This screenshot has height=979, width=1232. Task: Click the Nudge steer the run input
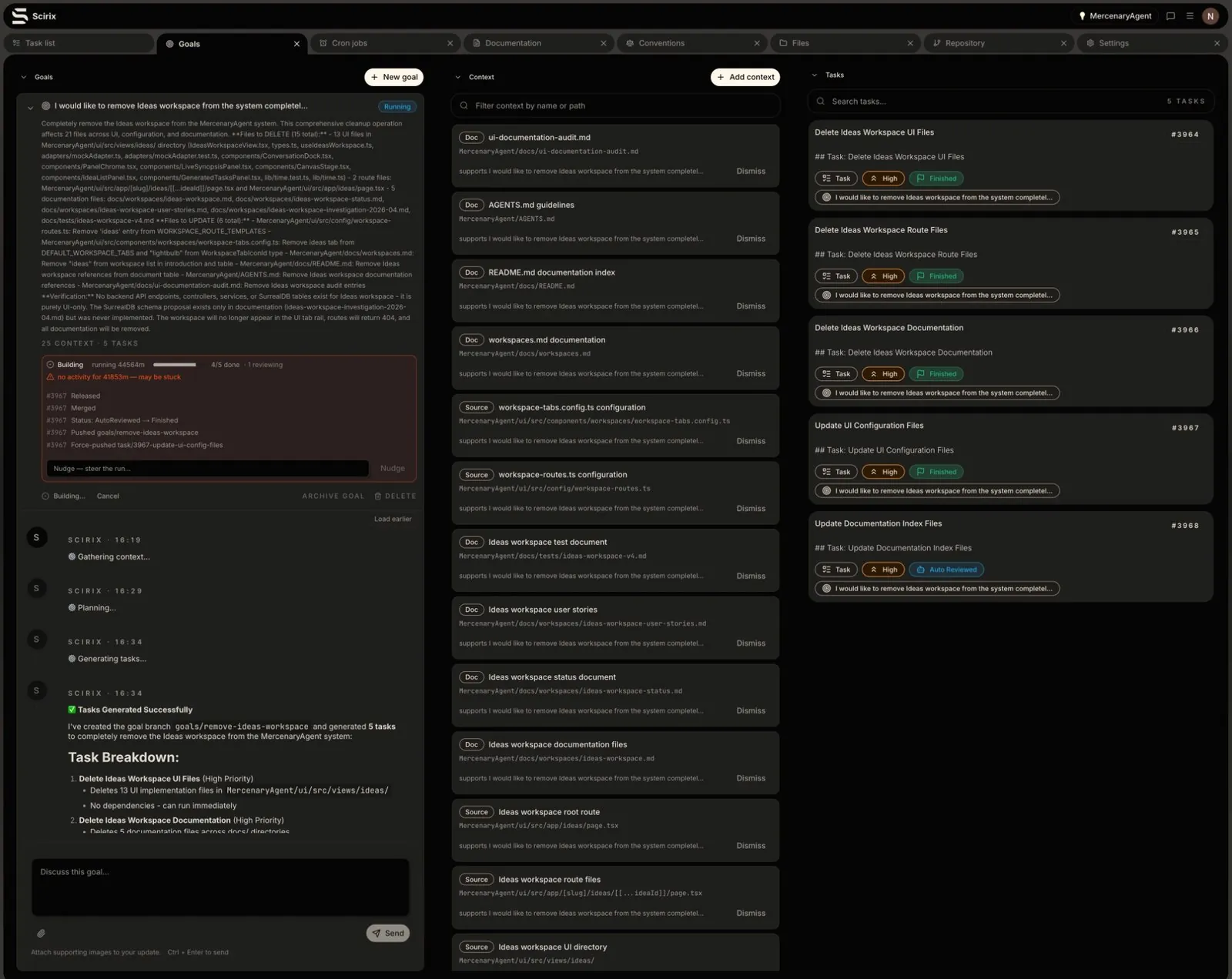208,469
